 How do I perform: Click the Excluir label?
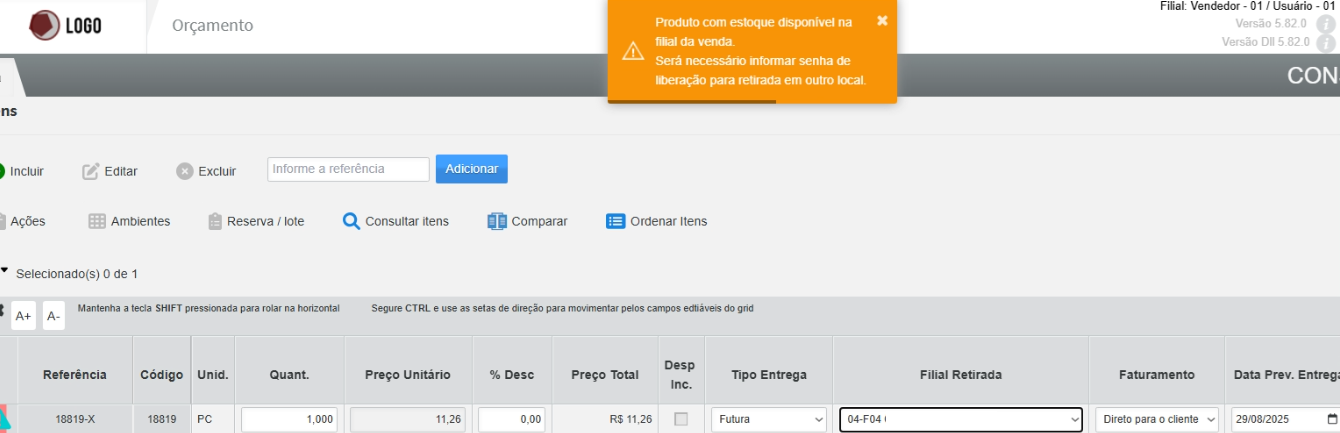(217, 171)
